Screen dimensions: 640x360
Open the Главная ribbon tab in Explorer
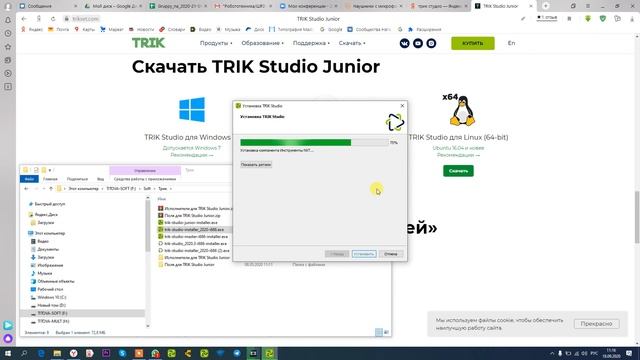[x=50, y=179]
